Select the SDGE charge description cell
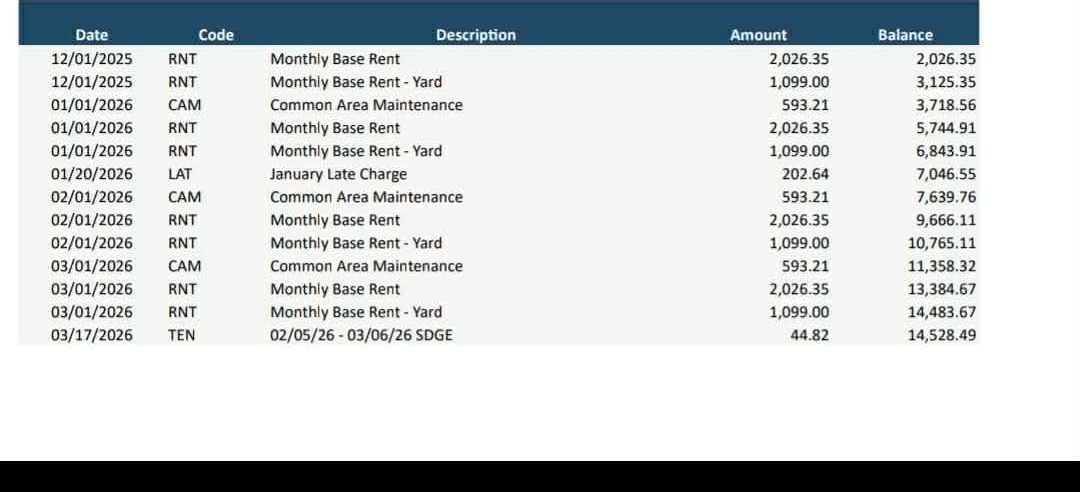 point(361,335)
